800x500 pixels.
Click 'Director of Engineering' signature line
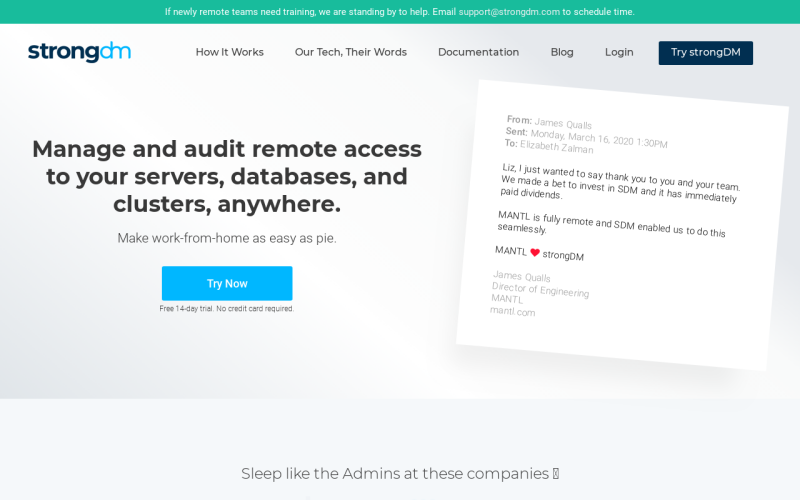(x=540, y=290)
